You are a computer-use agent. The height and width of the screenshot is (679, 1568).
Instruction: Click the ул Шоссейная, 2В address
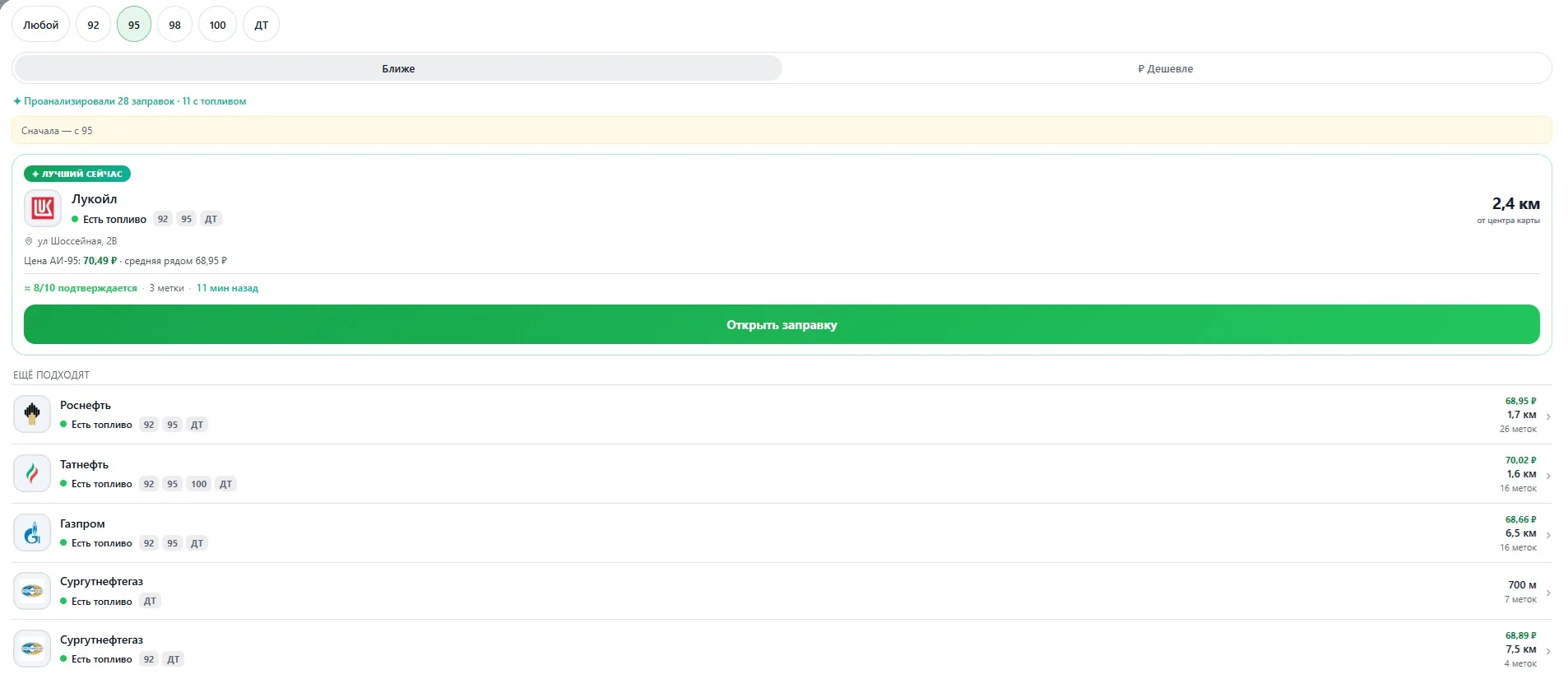[x=77, y=241]
